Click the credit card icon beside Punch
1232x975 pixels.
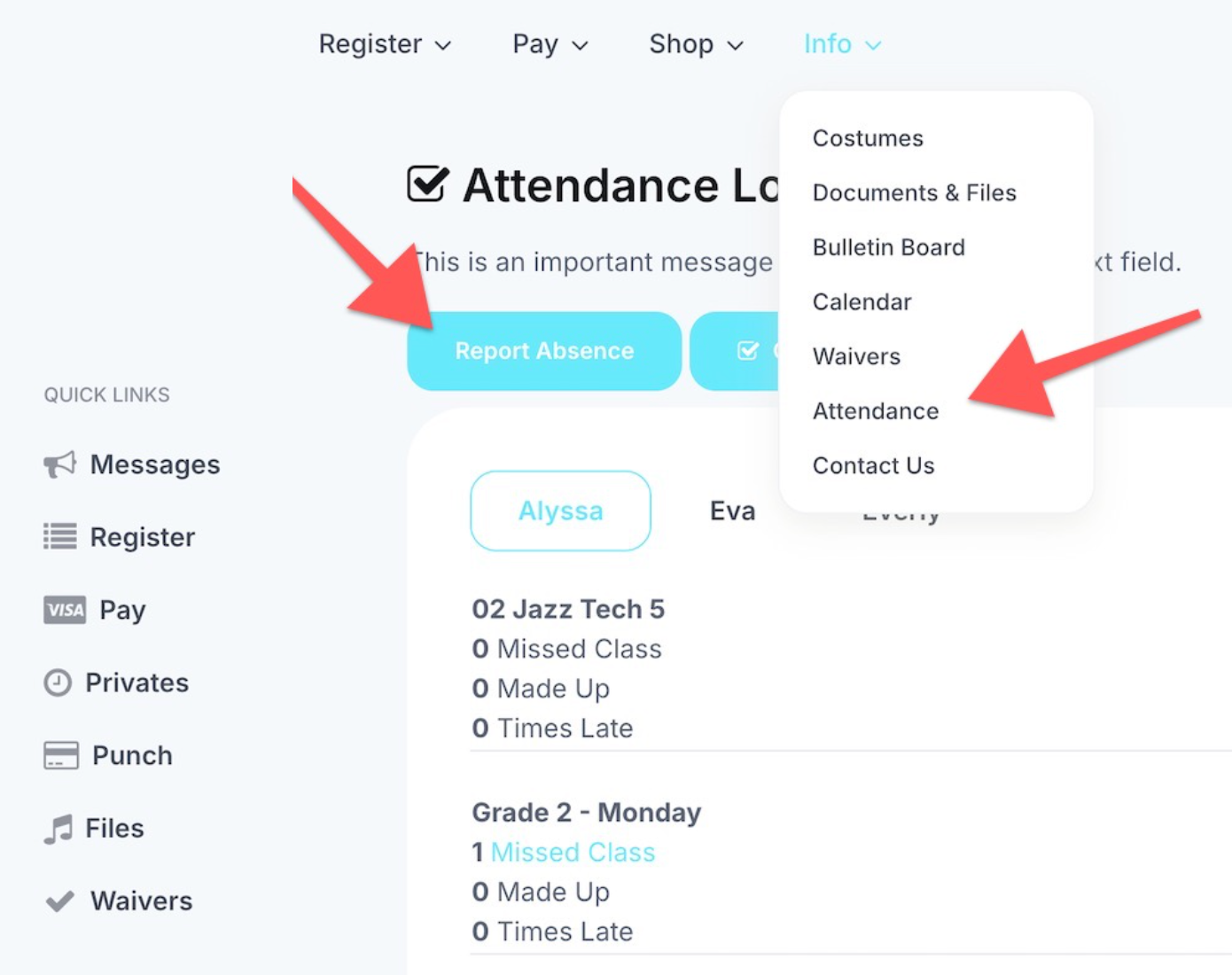(x=61, y=755)
